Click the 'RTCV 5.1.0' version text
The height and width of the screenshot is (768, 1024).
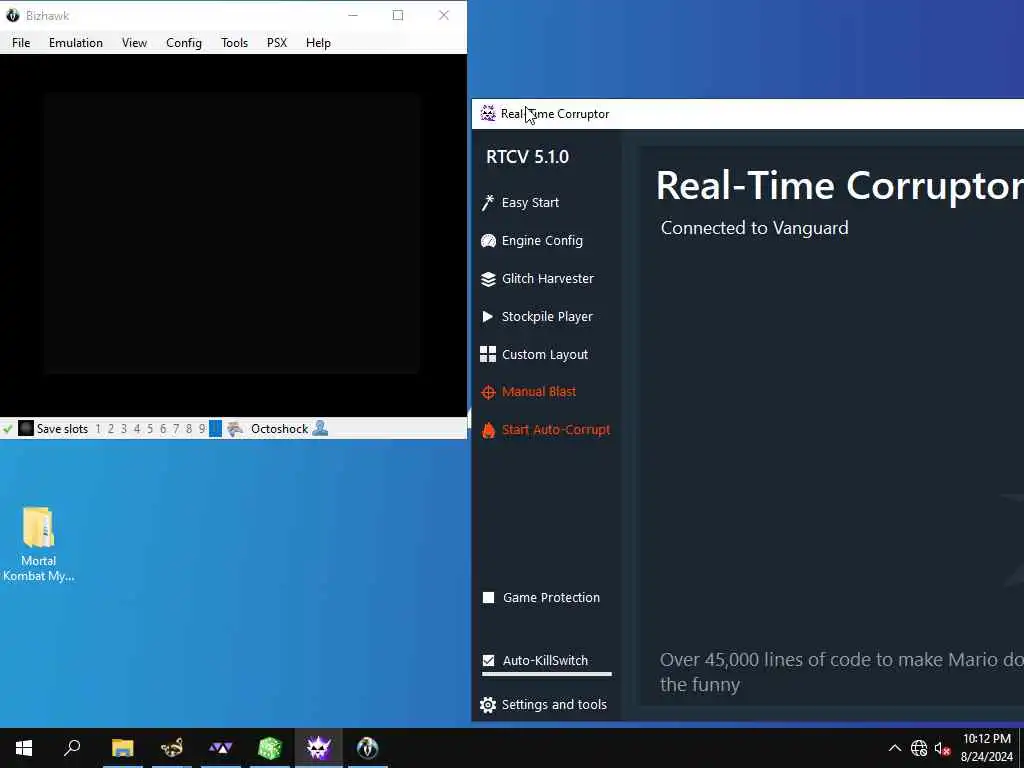pos(528,157)
